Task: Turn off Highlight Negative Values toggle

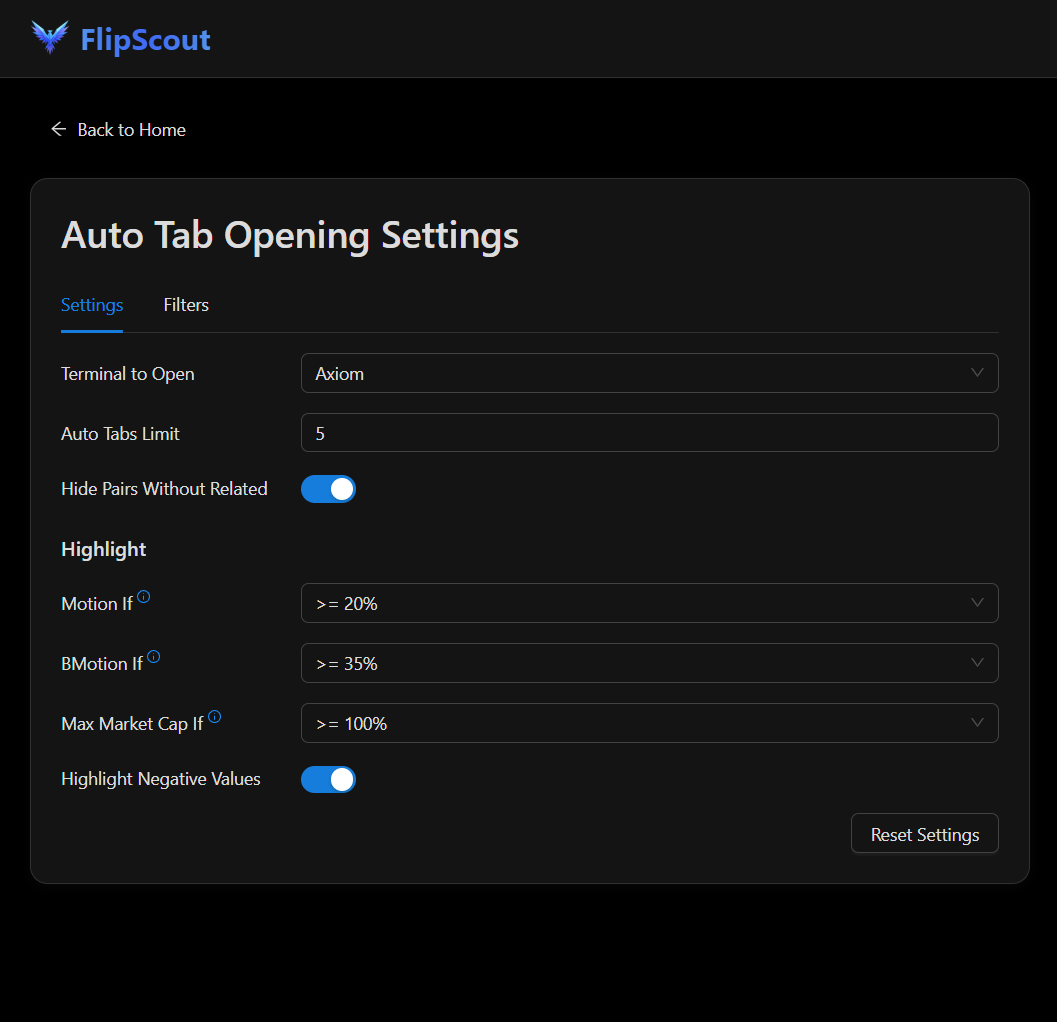Action: 328,779
